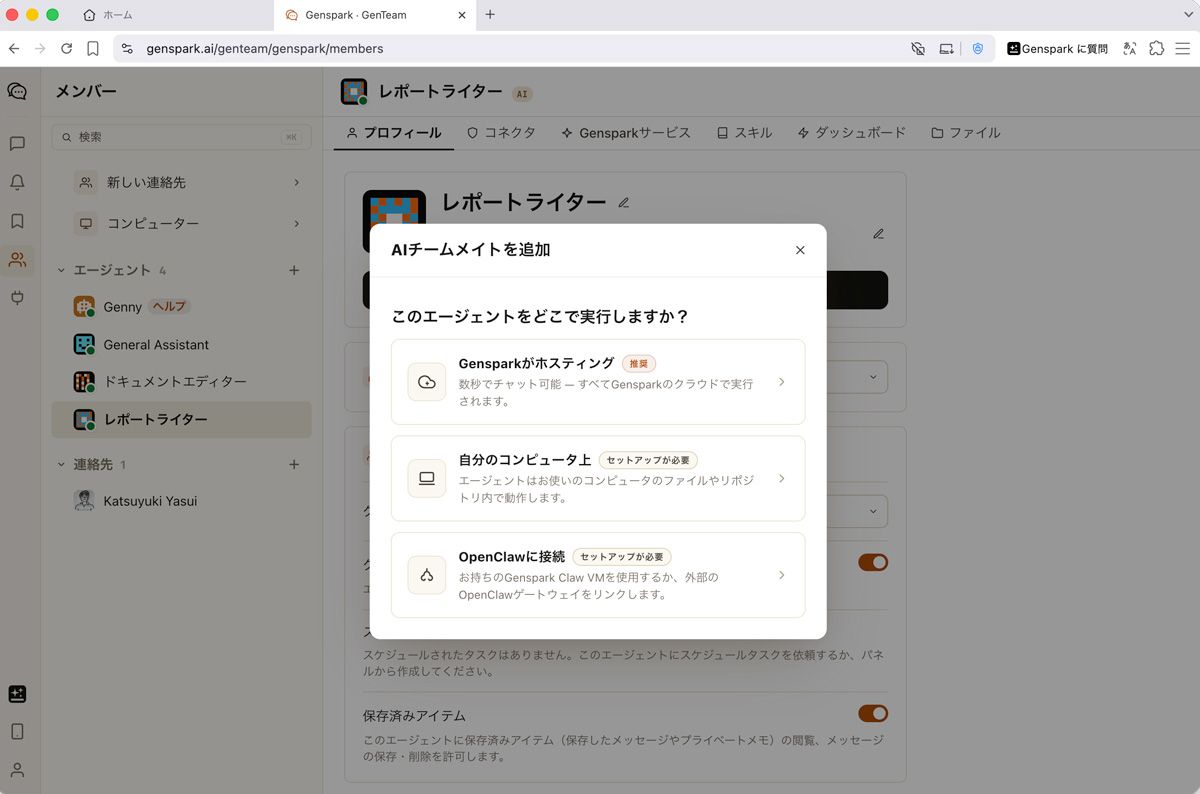The image size is (1200, 794).
Task: Click the address bar URL
Action: click(264, 48)
